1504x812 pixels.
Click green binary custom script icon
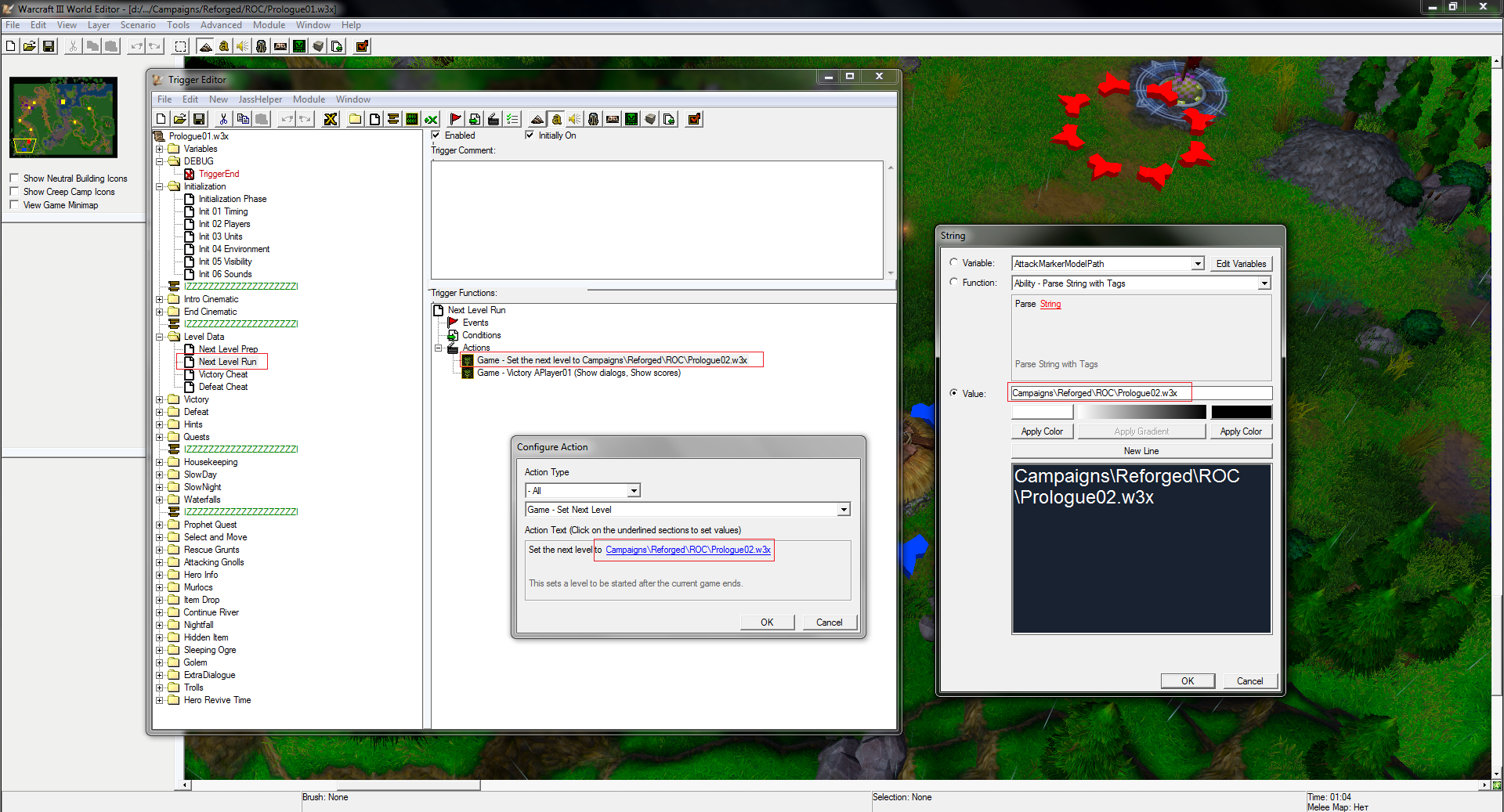click(x=412, y=119)
